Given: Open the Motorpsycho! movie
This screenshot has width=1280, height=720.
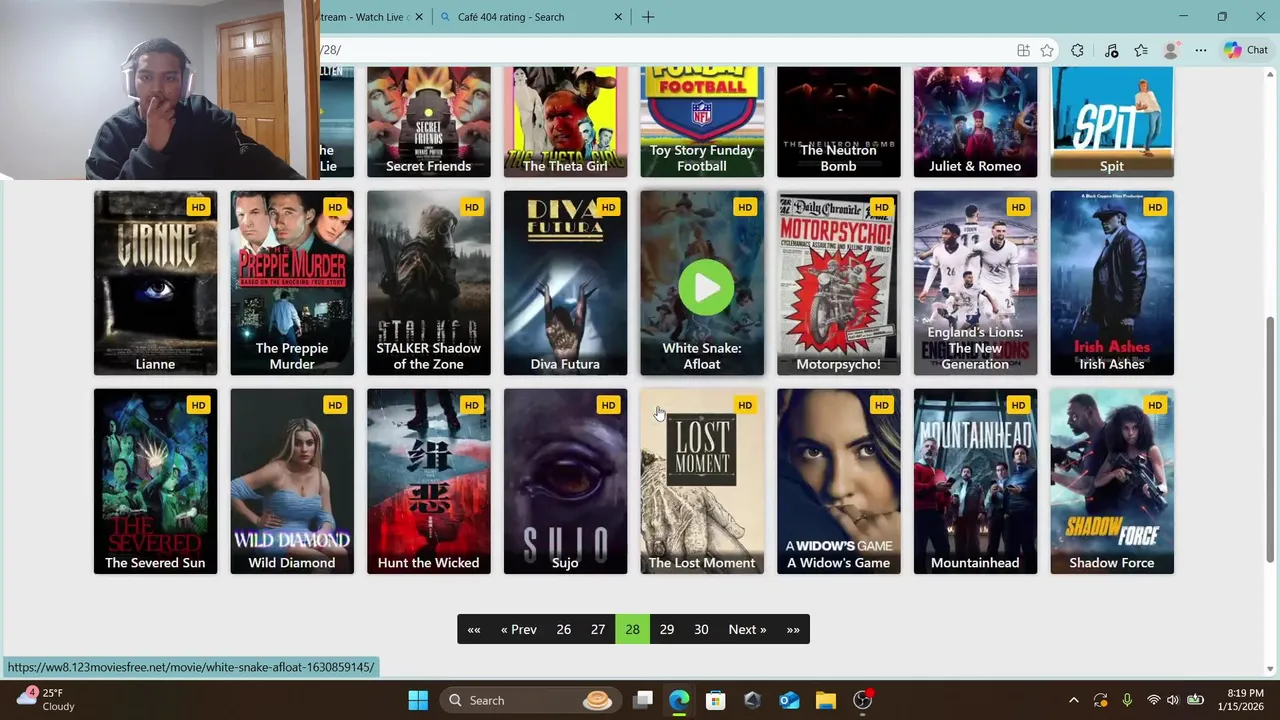Looking at the screenshot, I should pos(839,283).
